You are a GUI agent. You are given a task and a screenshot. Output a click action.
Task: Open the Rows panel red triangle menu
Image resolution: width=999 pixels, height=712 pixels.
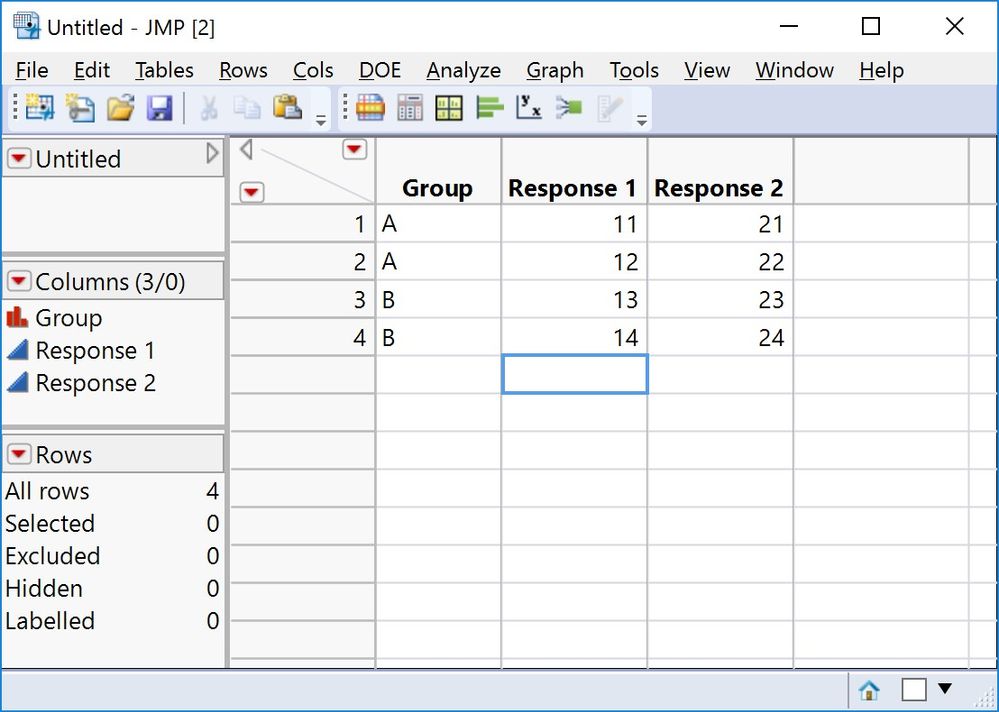pos(19,455)
